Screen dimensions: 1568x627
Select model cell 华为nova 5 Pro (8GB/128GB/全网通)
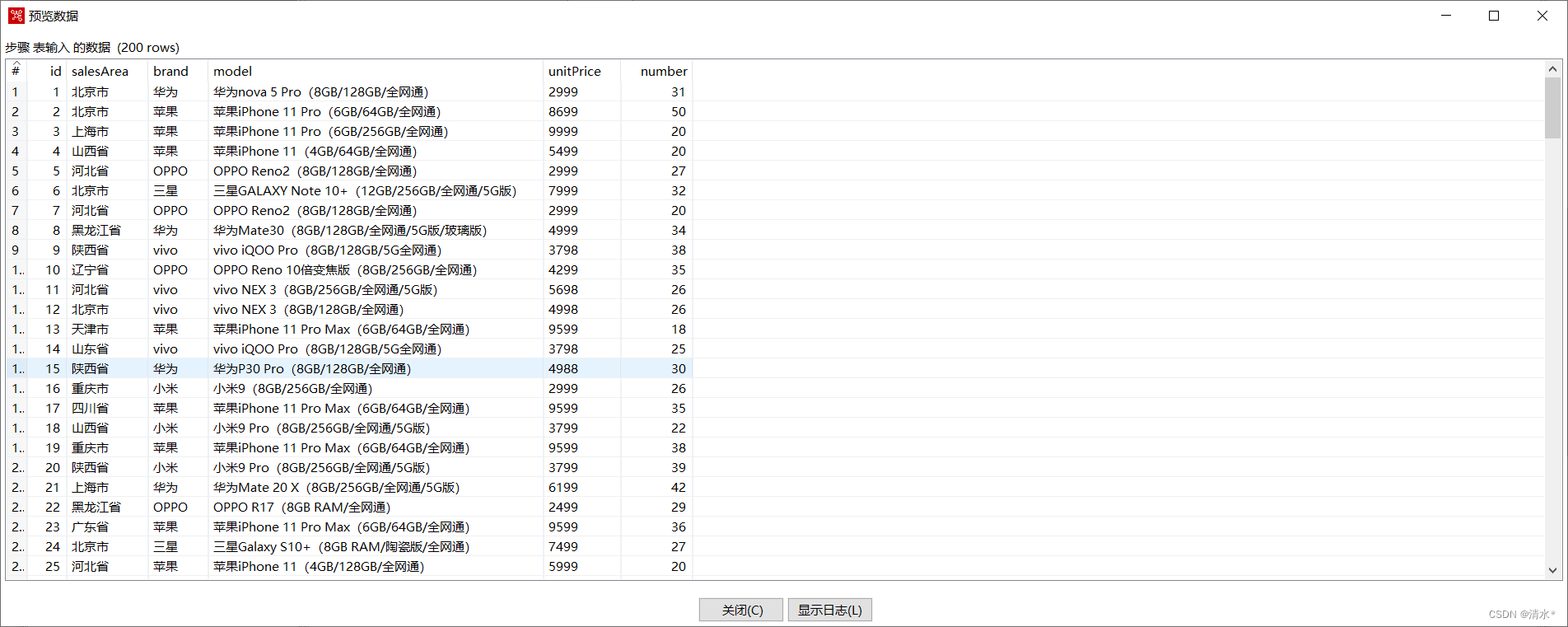tap(320, 91)
